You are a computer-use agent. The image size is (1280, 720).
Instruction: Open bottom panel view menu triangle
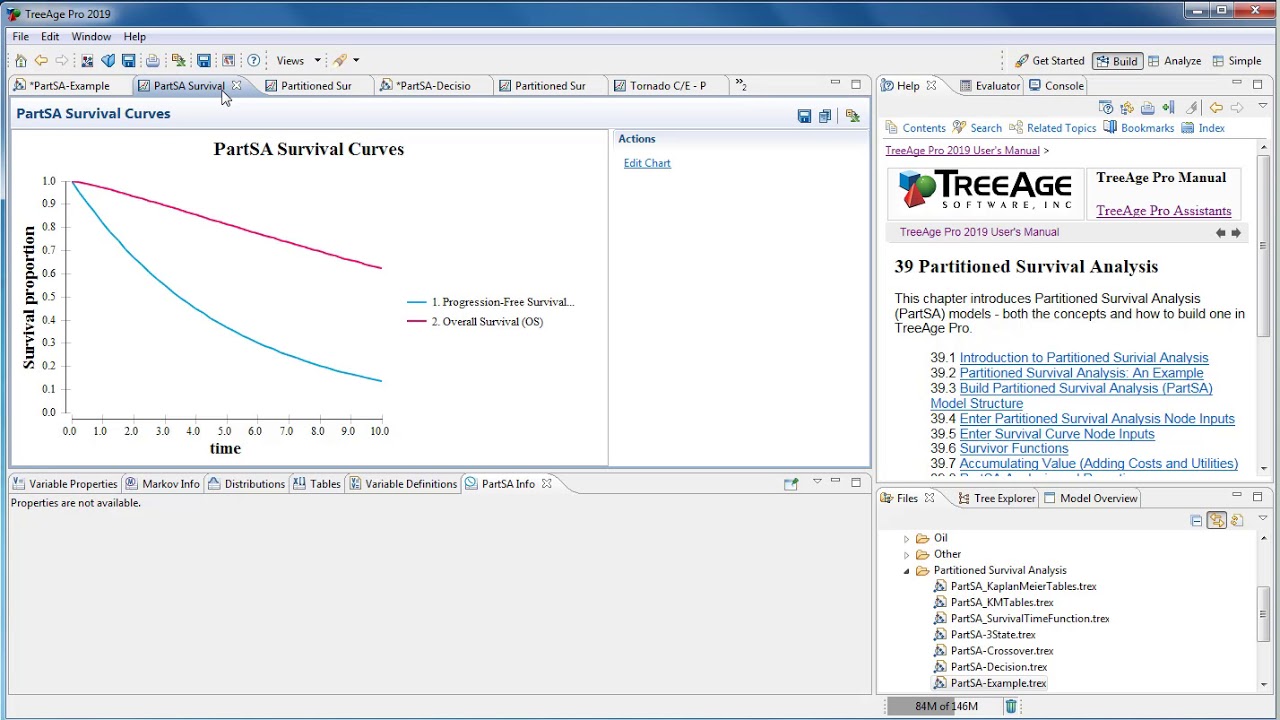click(817, 482)
